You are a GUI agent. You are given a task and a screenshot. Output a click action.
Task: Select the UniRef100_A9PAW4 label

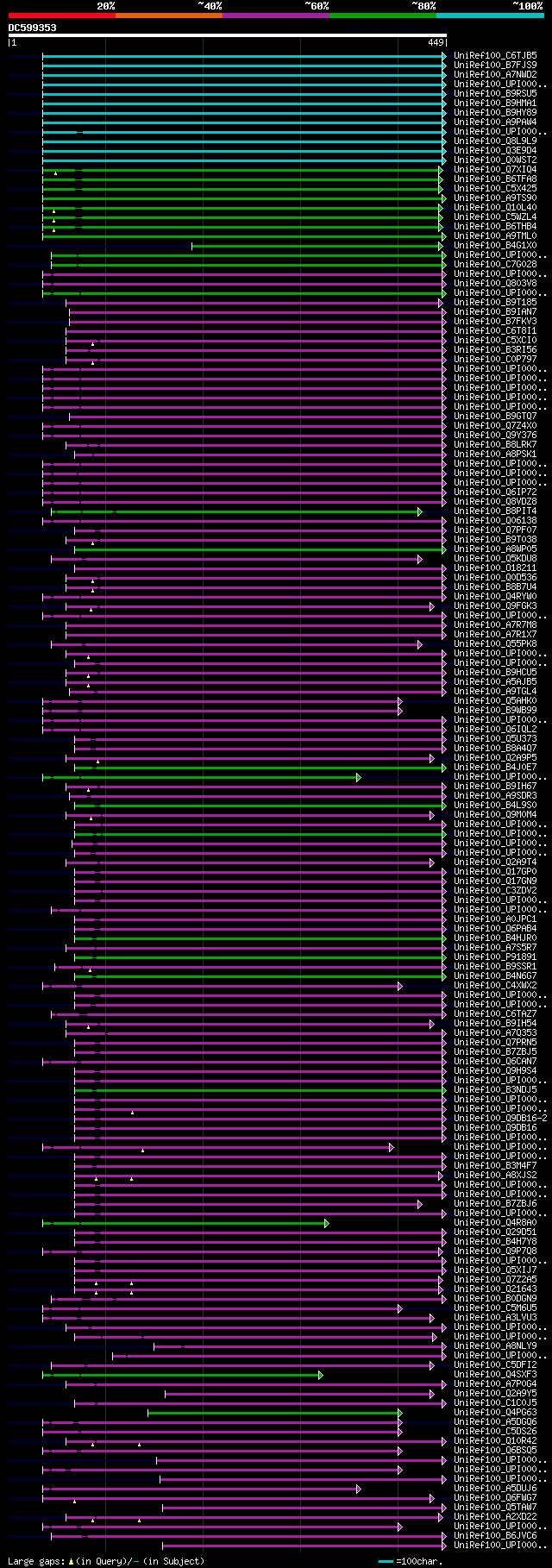point(495,122)
